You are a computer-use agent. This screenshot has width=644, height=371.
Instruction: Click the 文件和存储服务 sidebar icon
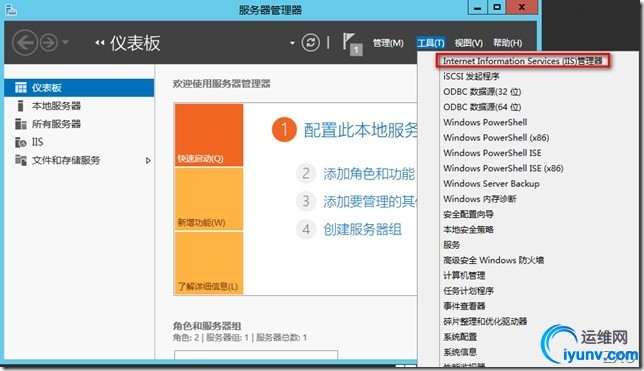click(21, 160)
